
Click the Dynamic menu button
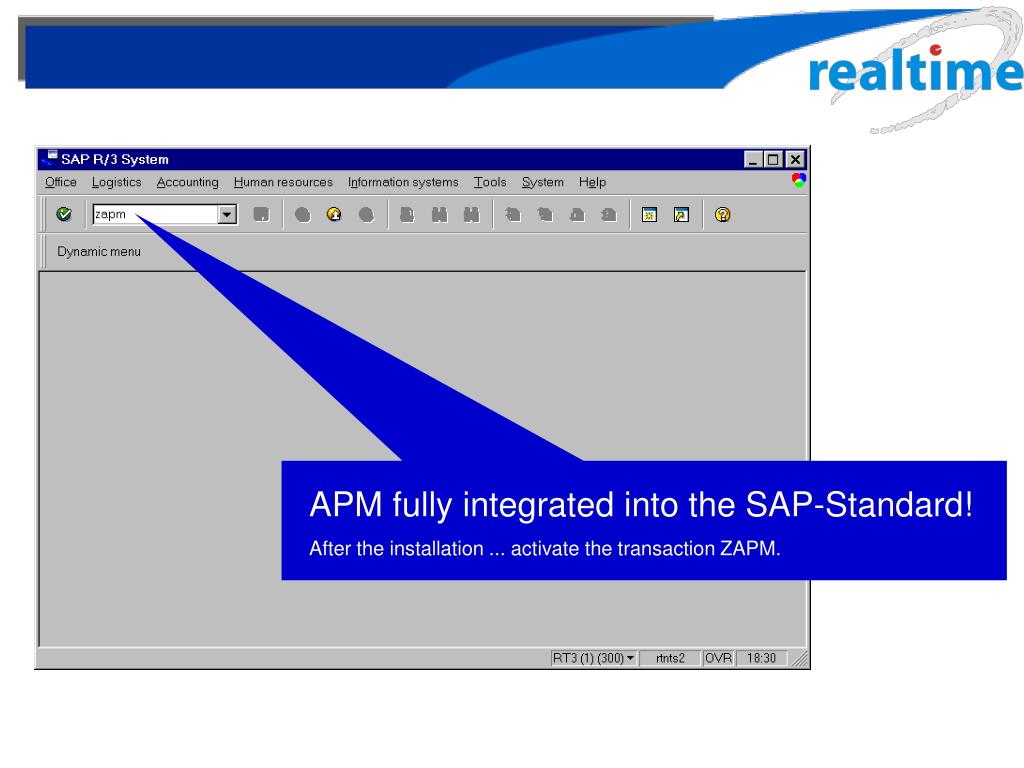(99, 251)
